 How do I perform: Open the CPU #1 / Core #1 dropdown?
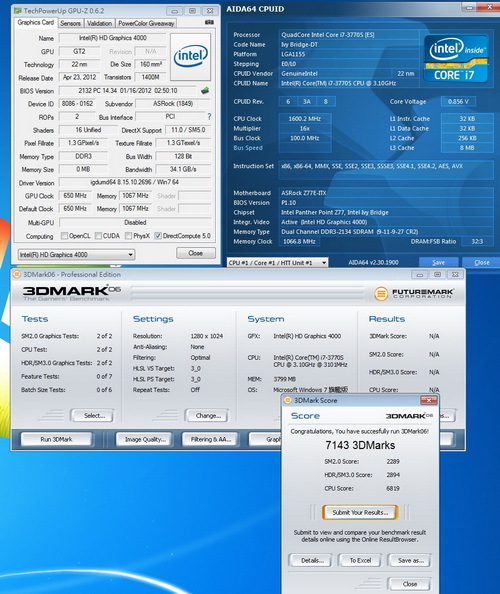click(x=278, y=263)
